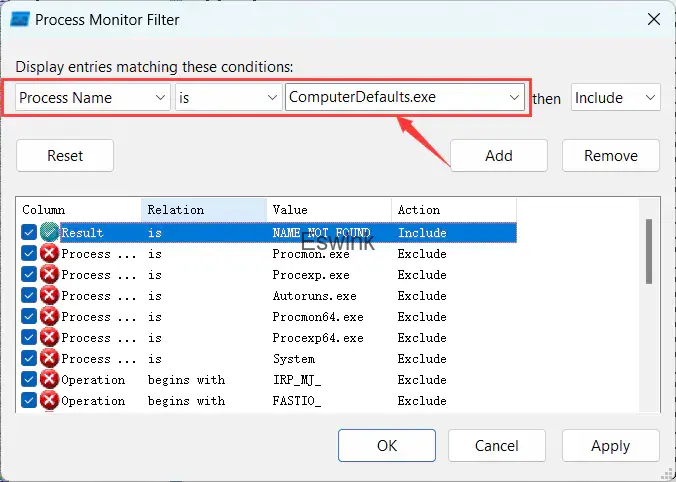Click the Process Monitor Filter title icon

pos(19,18)
